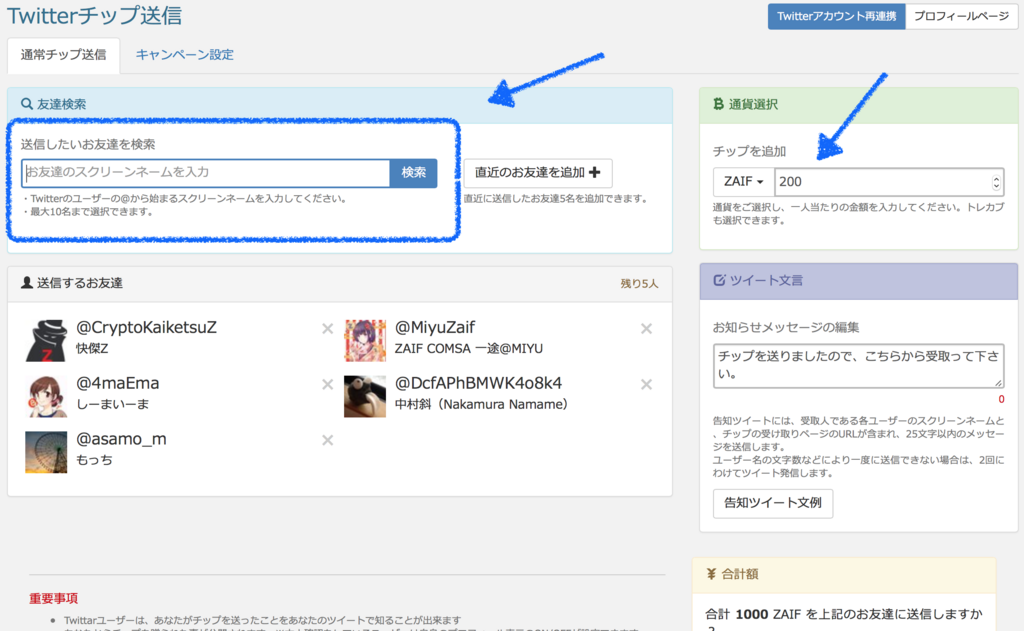Click the 検索 search button
The image size is (1024, 631).
coord(413,172)
